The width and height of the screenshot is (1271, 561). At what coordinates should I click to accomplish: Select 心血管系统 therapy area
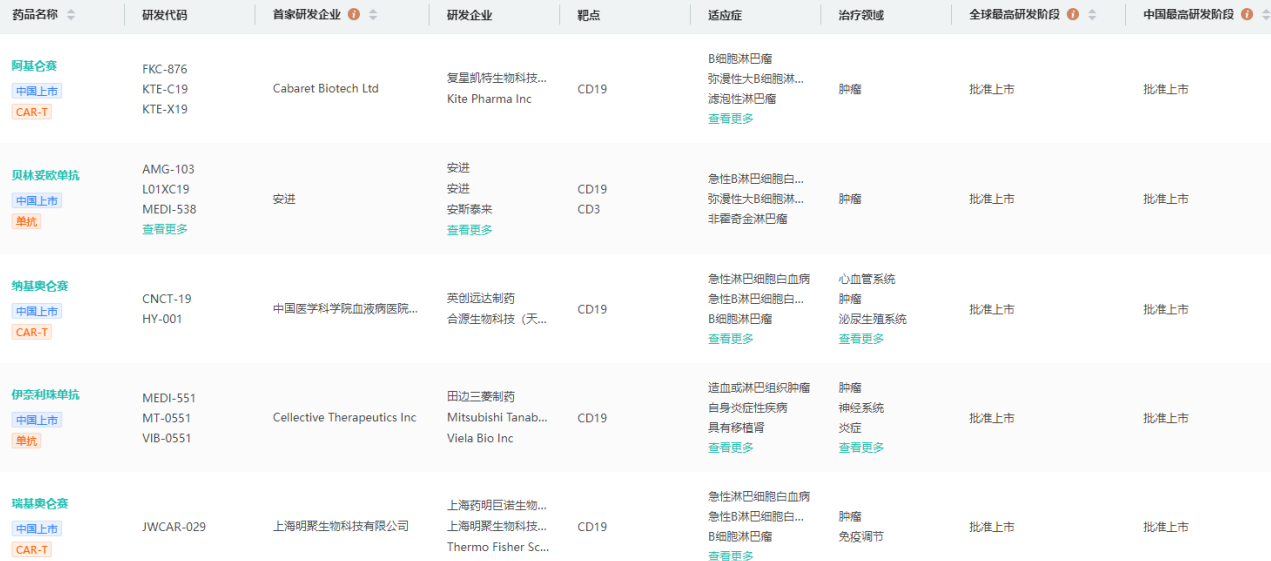pyautogui.click(x=867, y=279)
